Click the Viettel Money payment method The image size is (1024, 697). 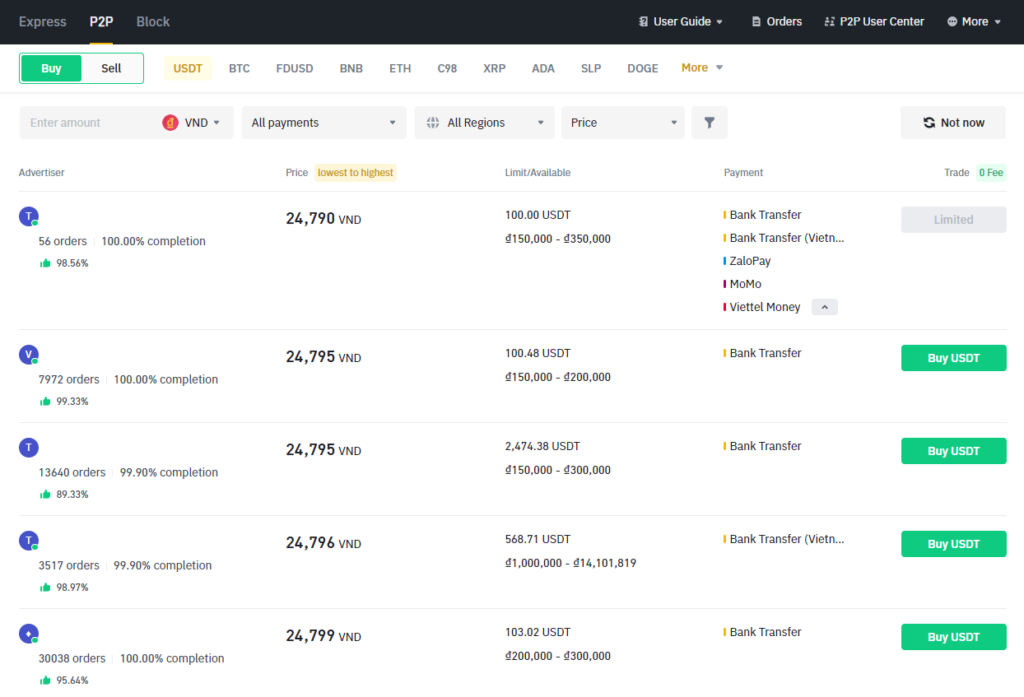(765, 307)
